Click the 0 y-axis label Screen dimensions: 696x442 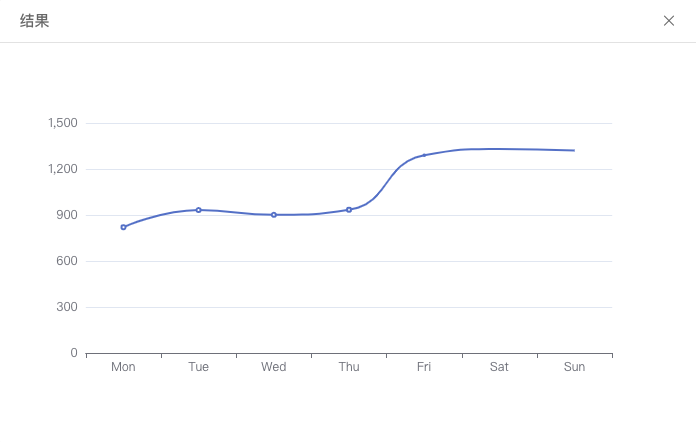pyautogui.click(x=74, y=353)
